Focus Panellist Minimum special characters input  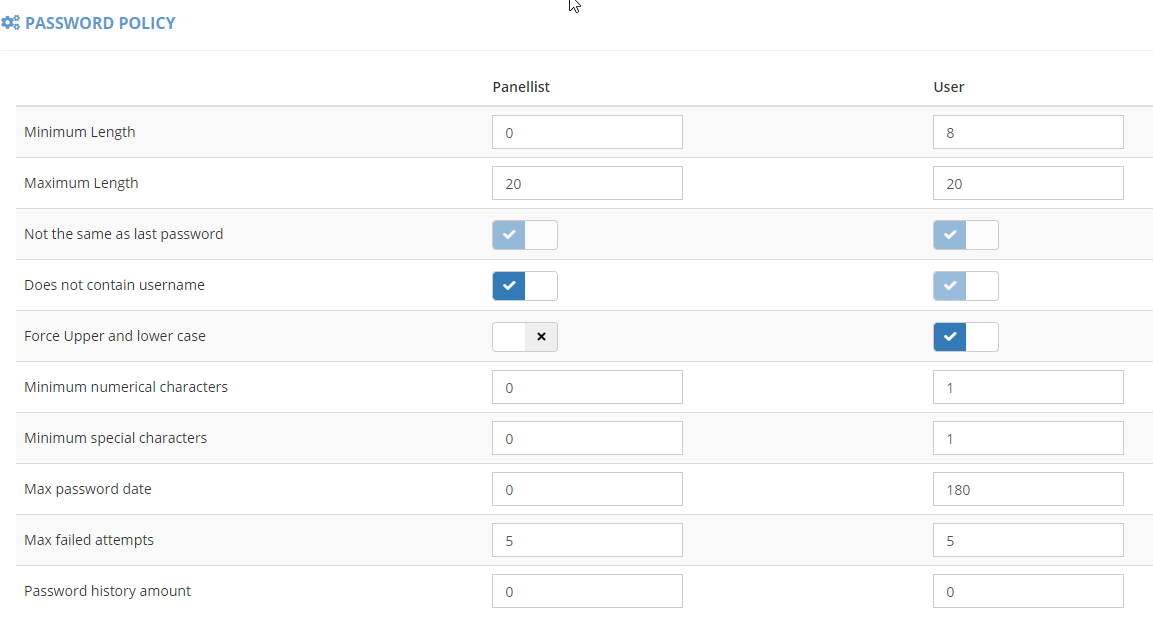(587, 438)
